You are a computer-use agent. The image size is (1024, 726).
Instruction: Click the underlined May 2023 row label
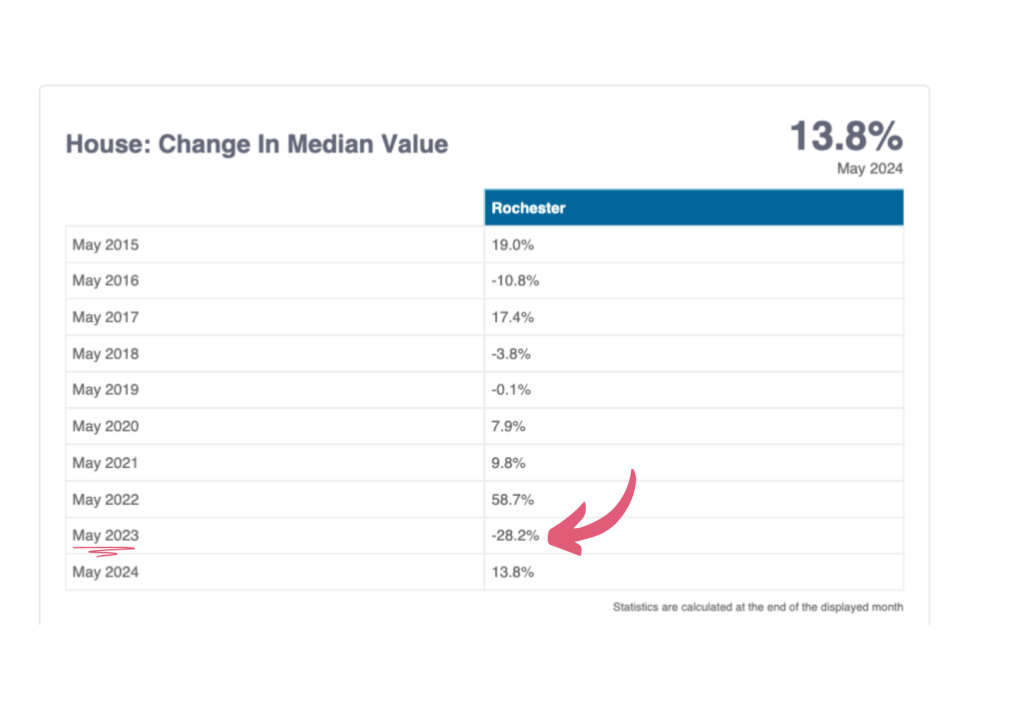pos(105,536)
